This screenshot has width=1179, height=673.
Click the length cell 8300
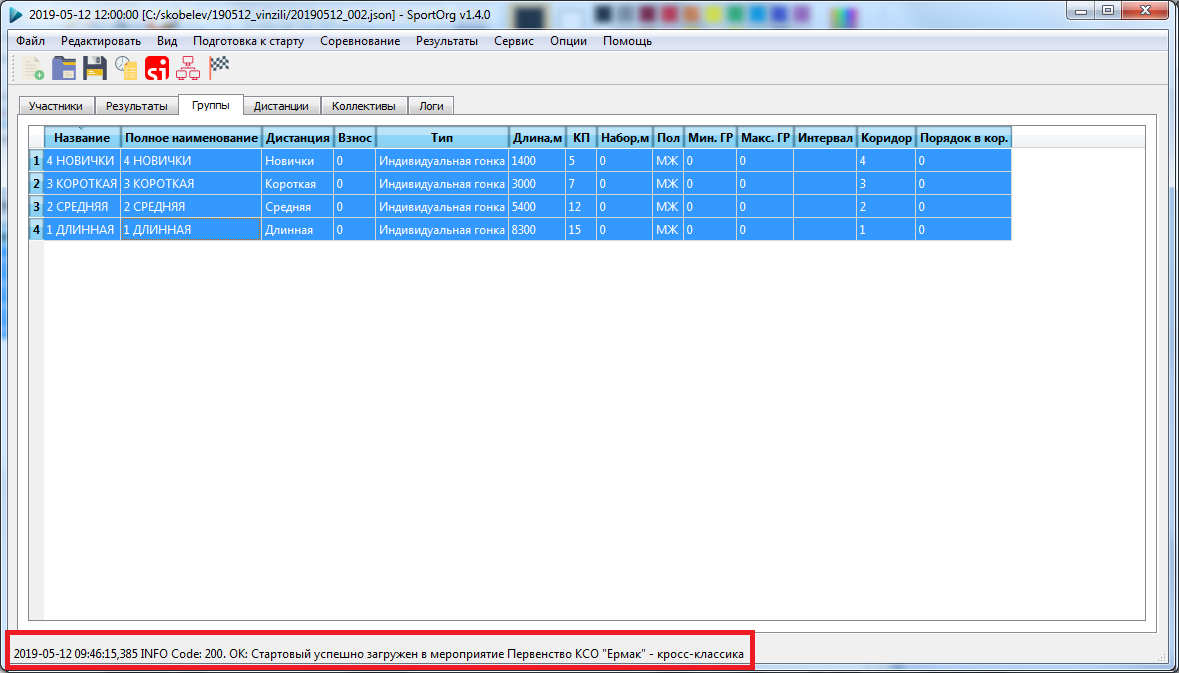coord(537,229)
